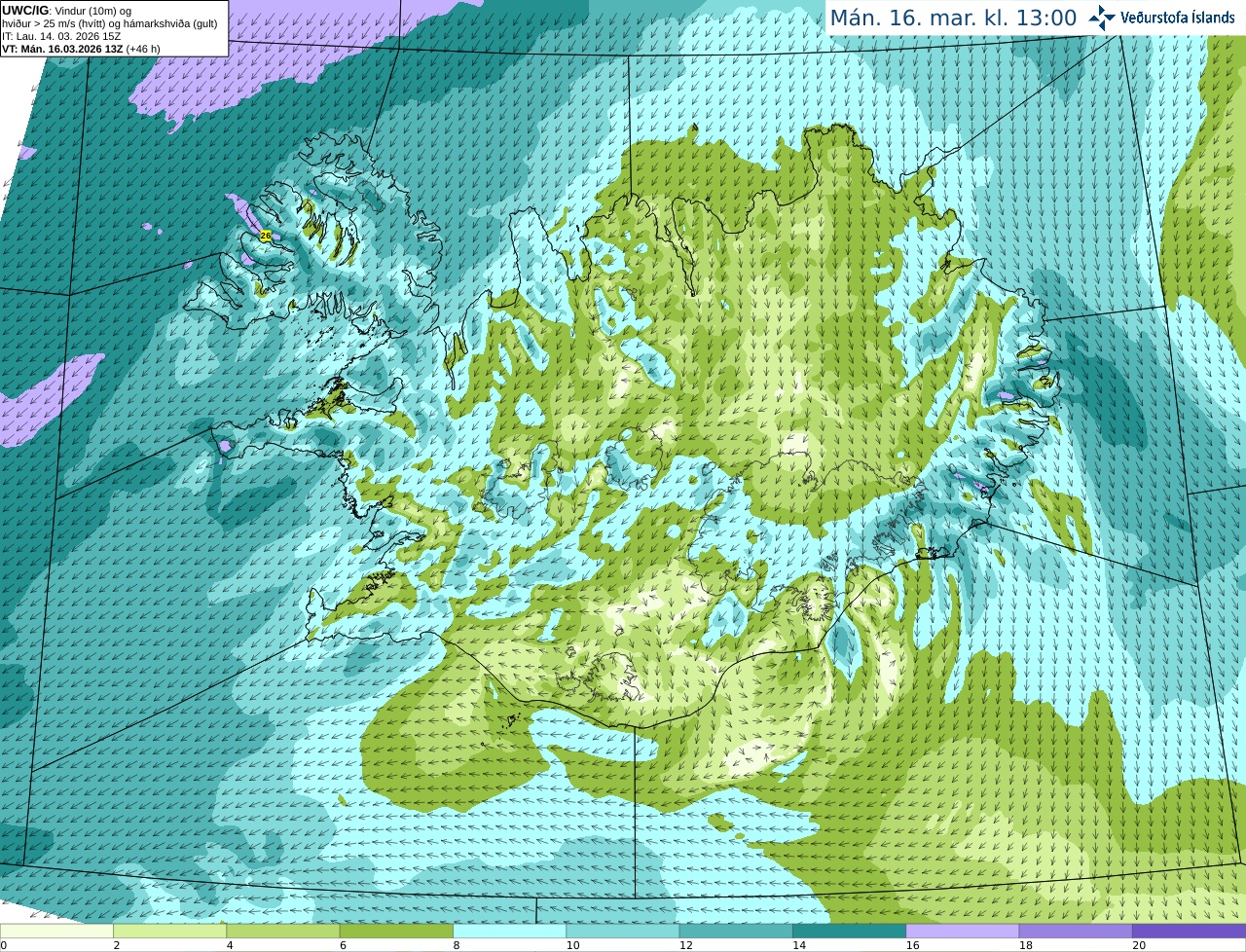
Task: Select the 6–8 m/s olive green legend swatch
Action: (x=396, y=932)
